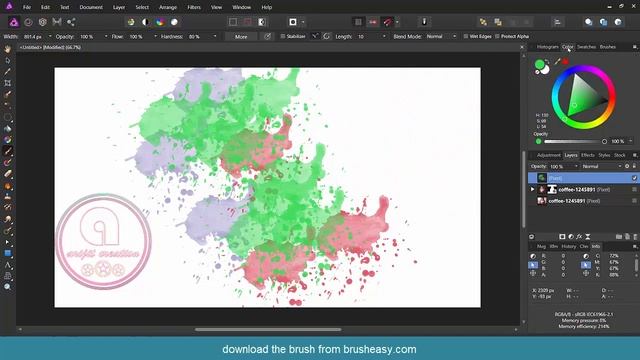
Task: Select the Flood Fill tool
Action: (7, 129)
